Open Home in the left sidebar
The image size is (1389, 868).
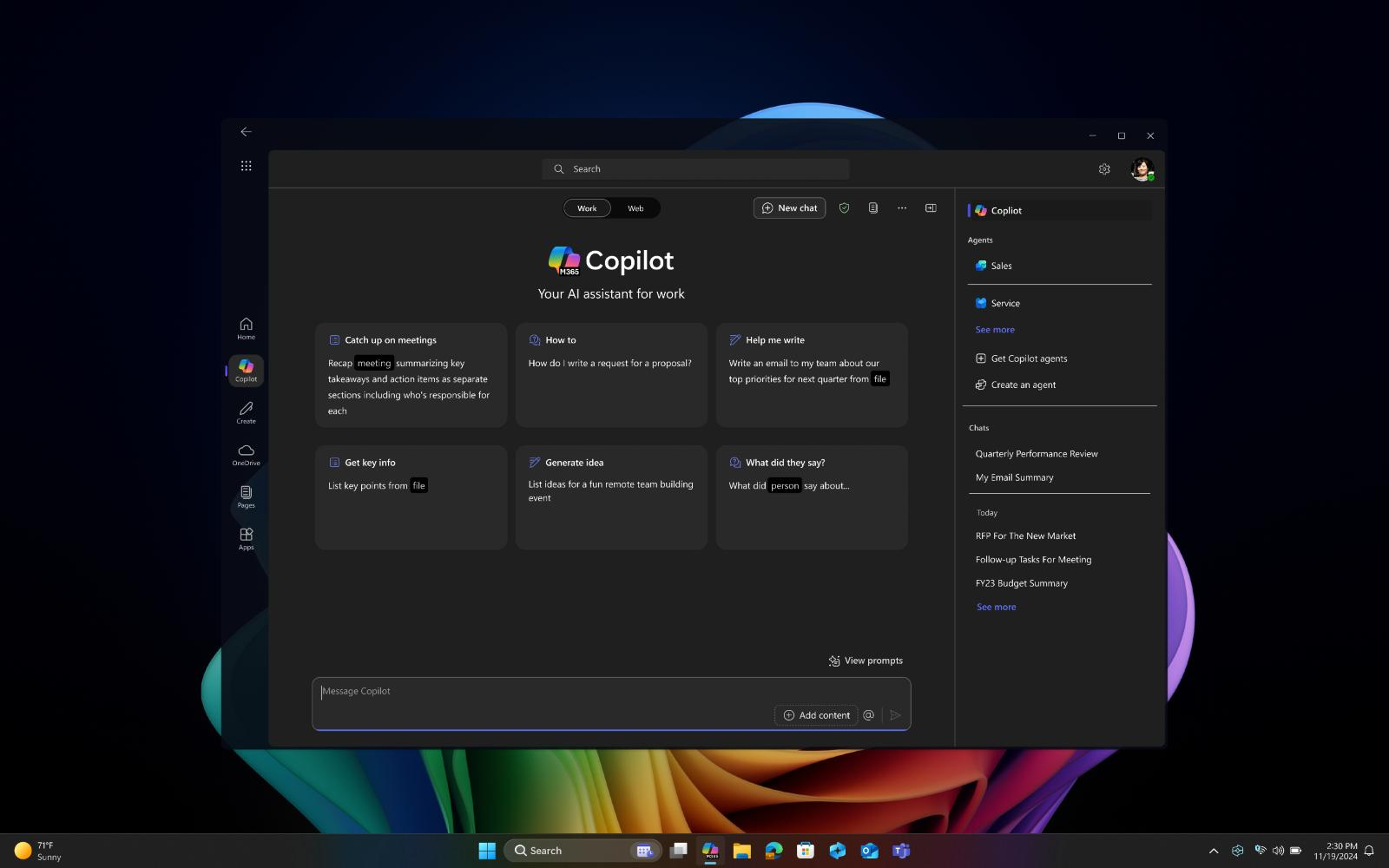click(246, 328)
